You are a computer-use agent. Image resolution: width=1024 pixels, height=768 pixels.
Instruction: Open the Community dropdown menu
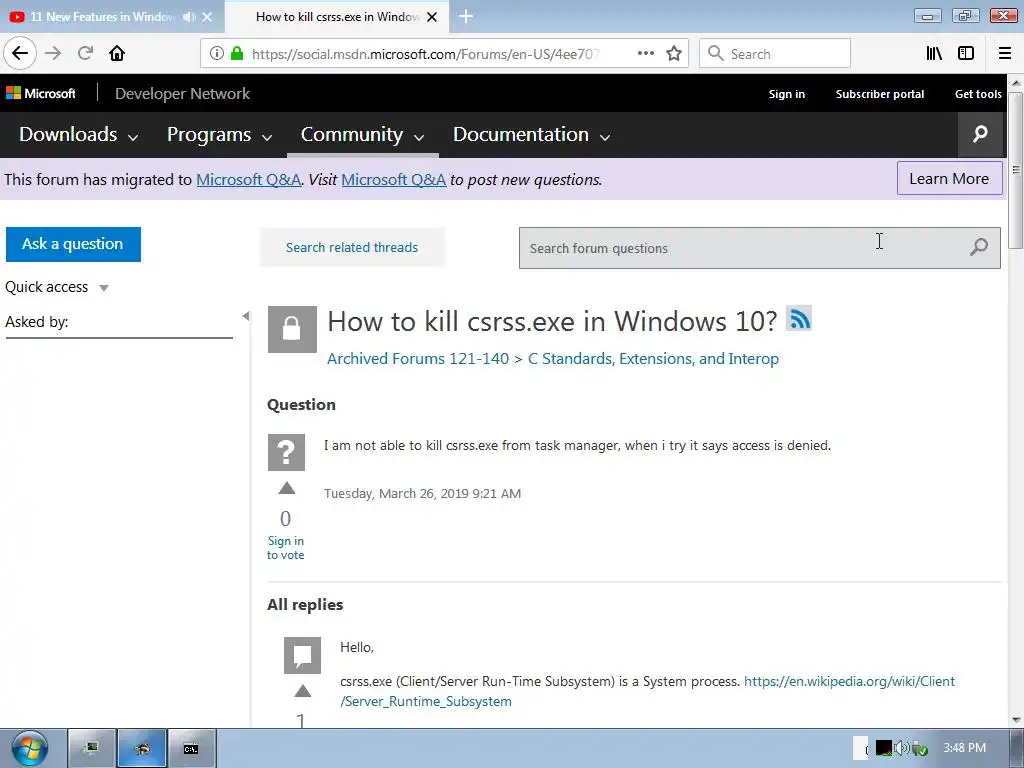click(362, 135)
